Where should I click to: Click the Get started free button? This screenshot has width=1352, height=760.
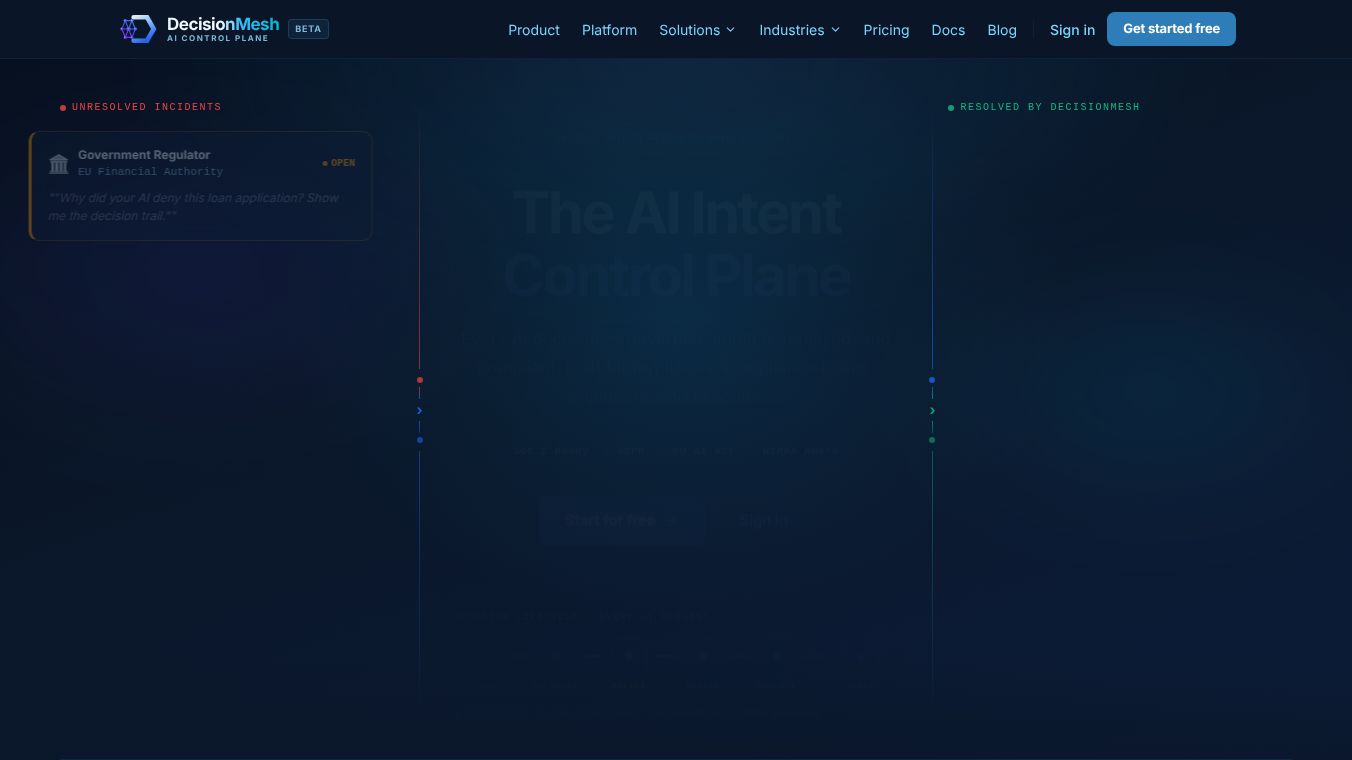1171,29
